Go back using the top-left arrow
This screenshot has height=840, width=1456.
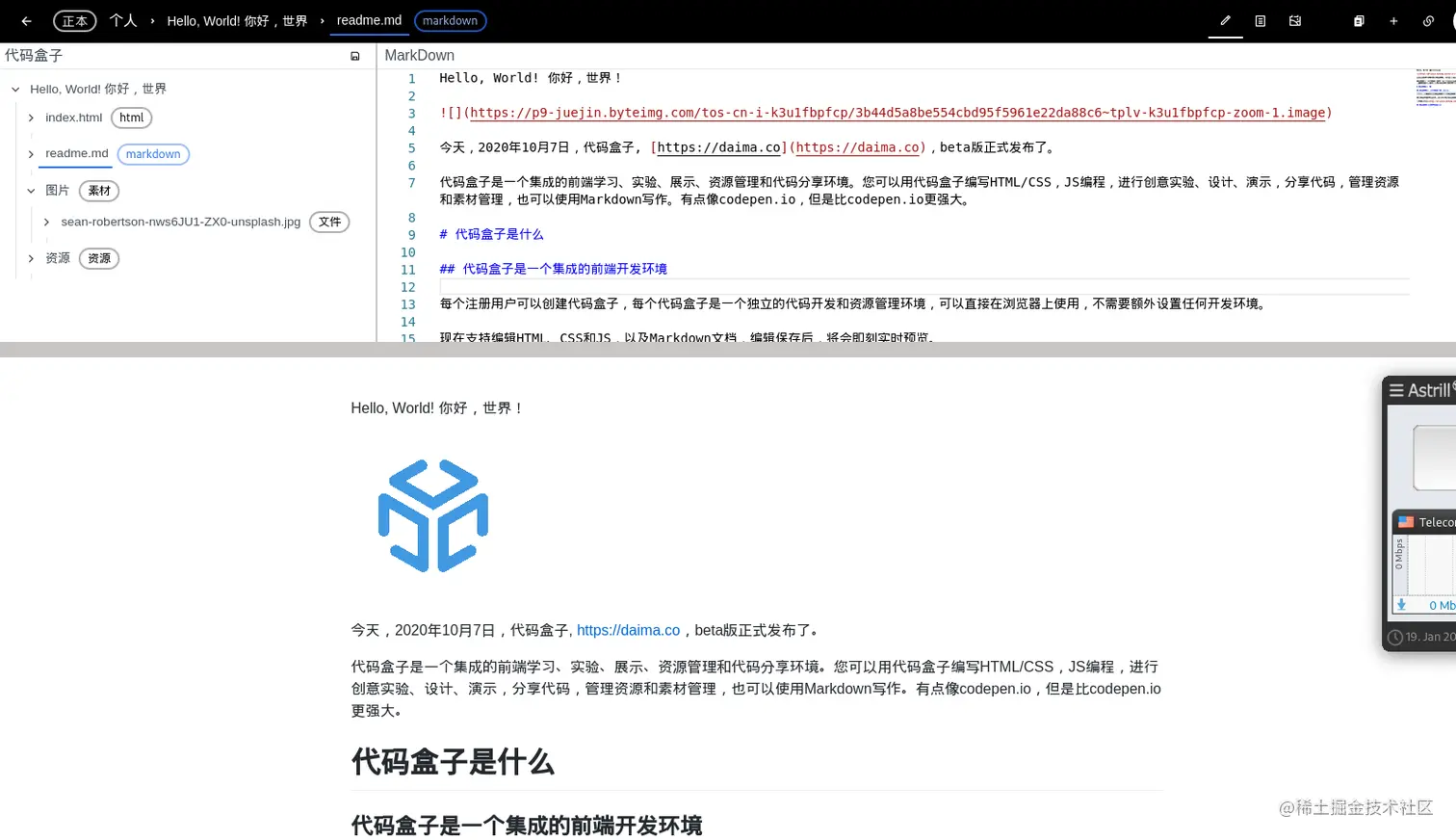pyautogui.click(x=26, y=20)
